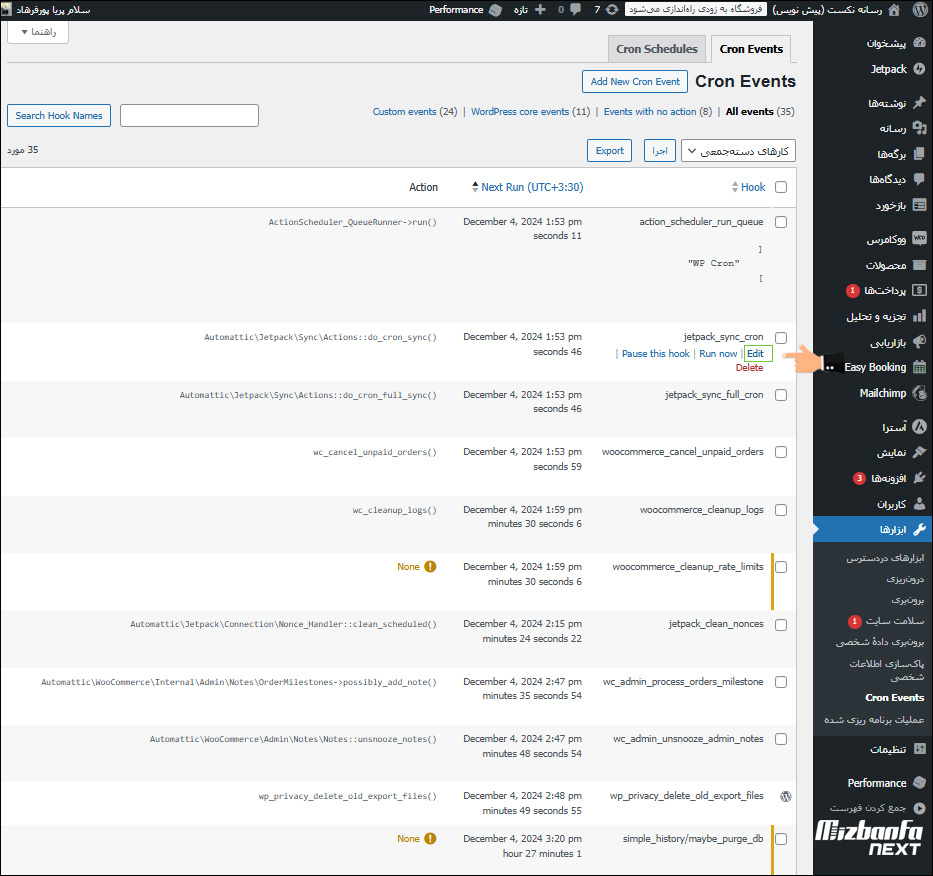Open Cron Events submenu item in sidebar
This screenshot has width=933, height=876.
tap(894, 697)
